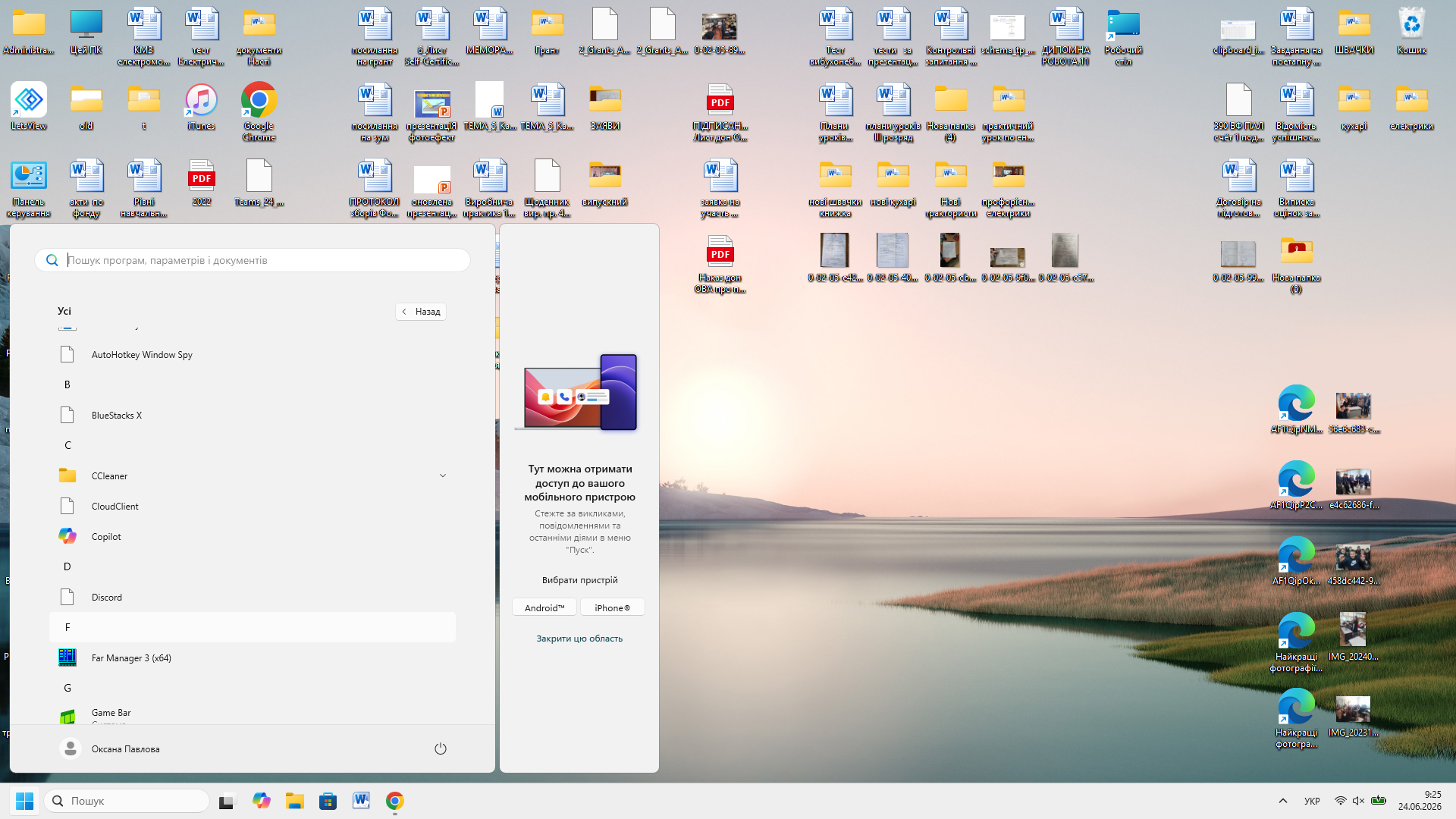
Task: Choose Android™ device option
Action: pos(544,607)
